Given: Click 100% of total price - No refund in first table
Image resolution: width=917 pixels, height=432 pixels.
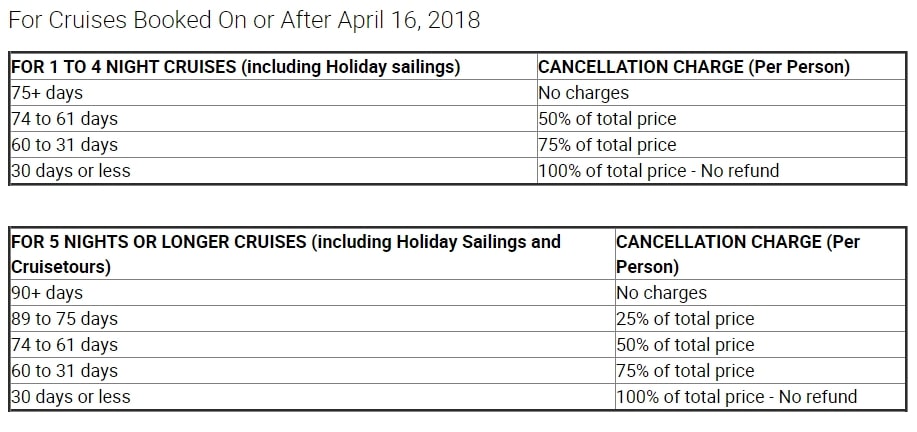Looking at the screenshot, I should point(722,171).
